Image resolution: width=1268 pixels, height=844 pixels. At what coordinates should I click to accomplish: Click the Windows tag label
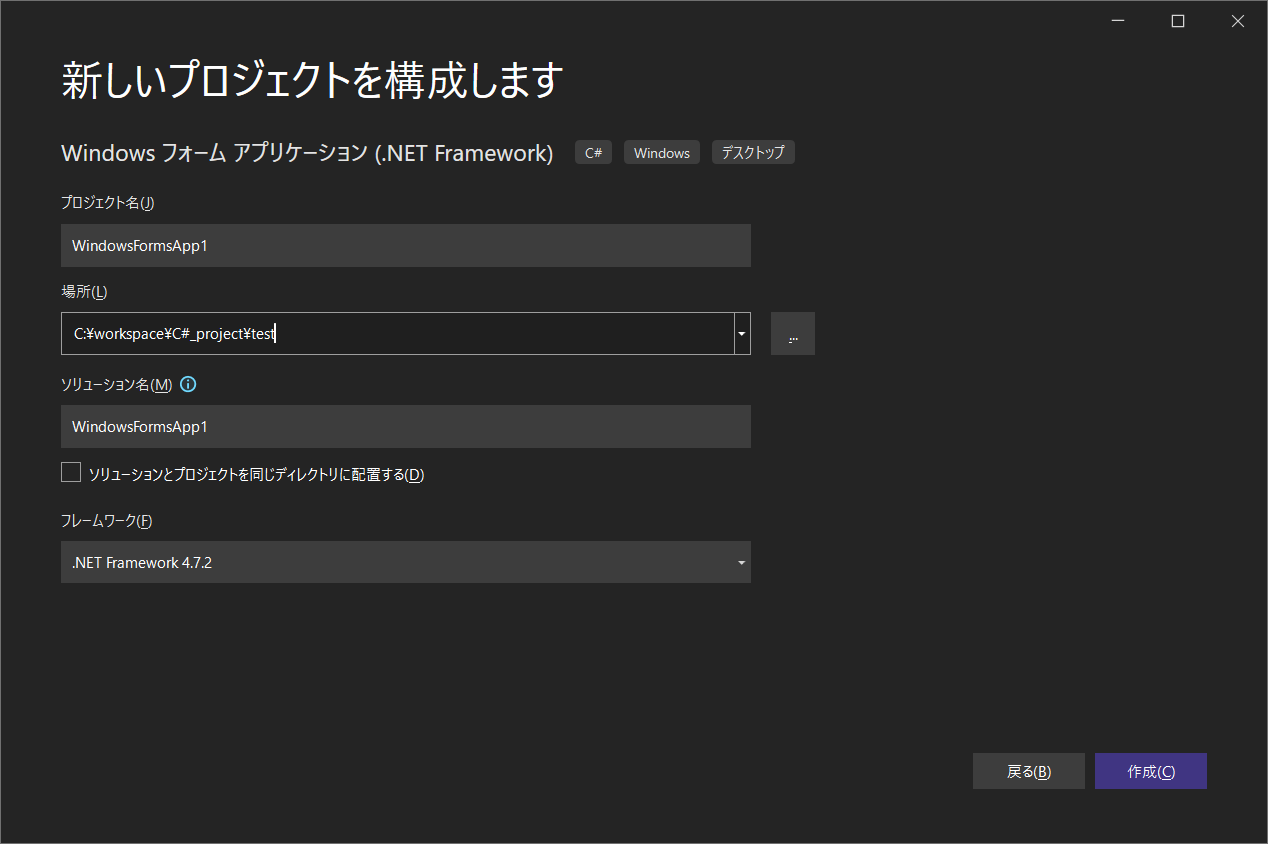[662, 153]
